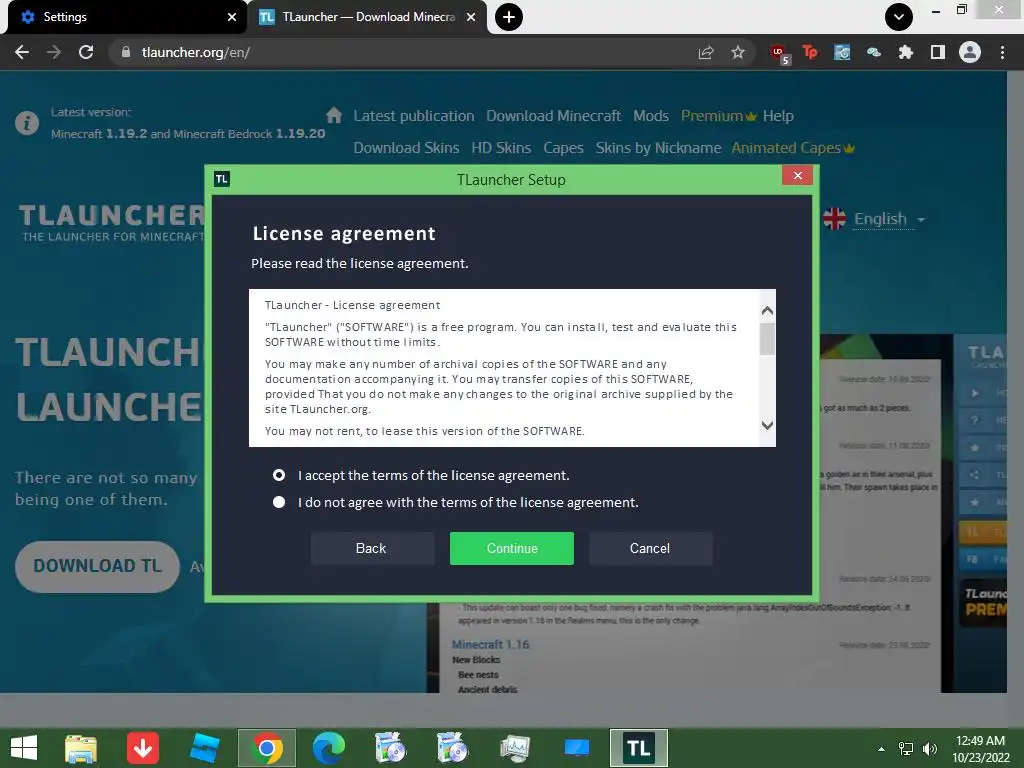Switch to the Settings browser tab
Screen dimensions: 1024x768
click(x=124, y=17)
